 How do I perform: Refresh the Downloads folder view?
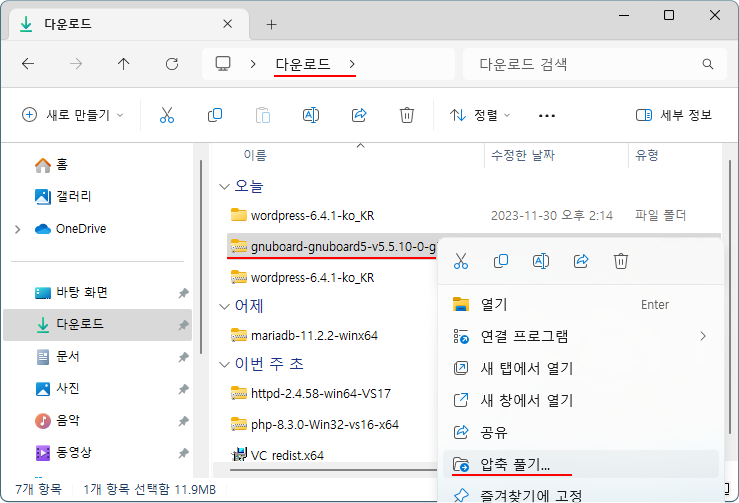(x=172, y=64)
